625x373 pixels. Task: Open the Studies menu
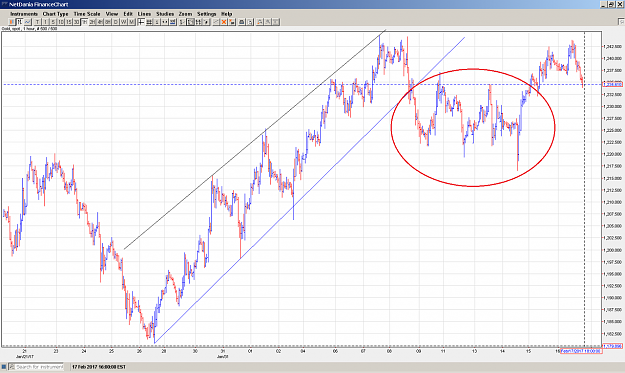(x=165, y=14)
